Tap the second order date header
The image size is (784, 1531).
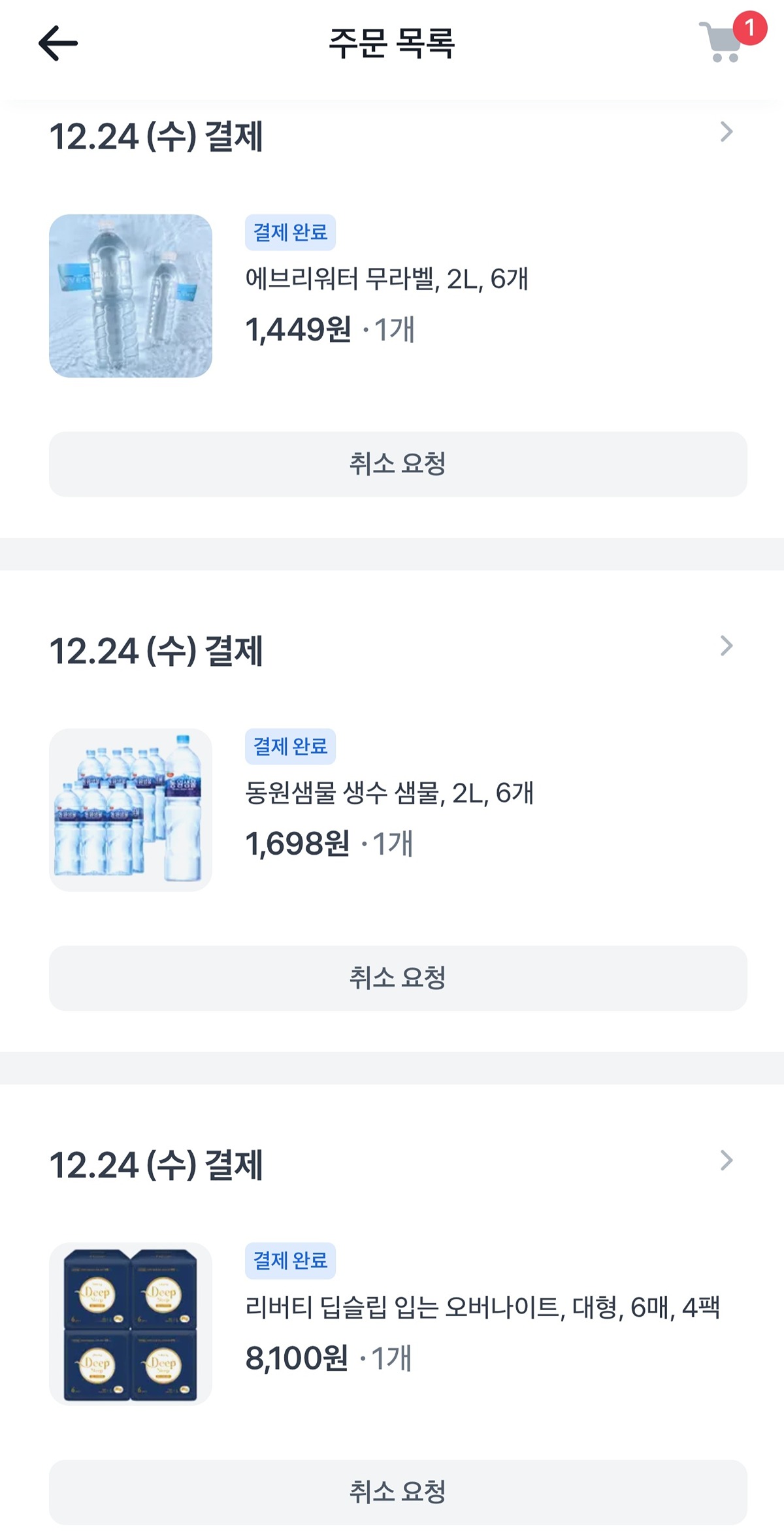pos(156,651)
